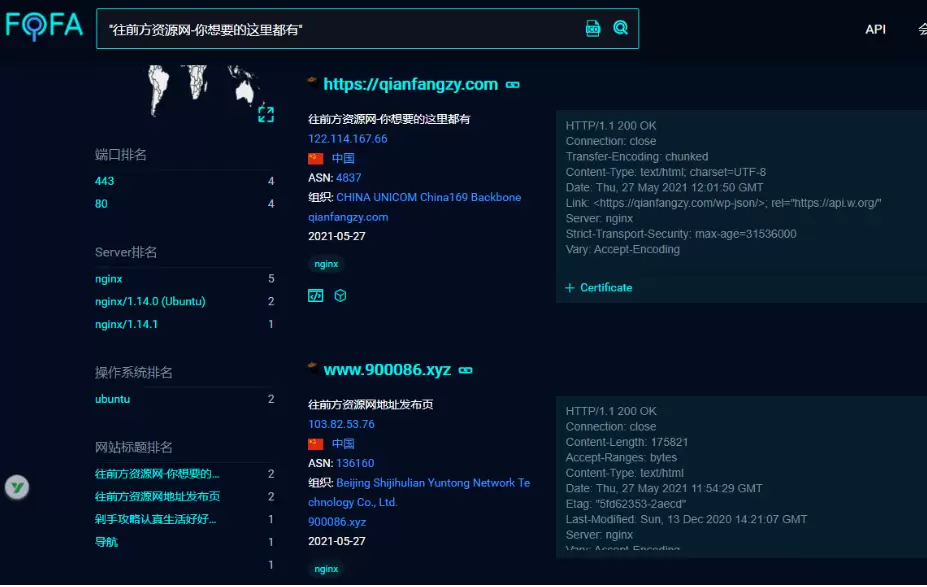Screen dimensions: 927x587
Task: Click the cube icon for qianfangzy.com
Action: 341,296
